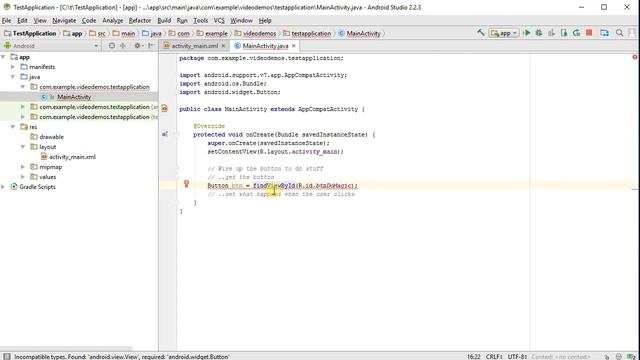
Task: Click fold toggle beside onCreate method
Action: [178, 134]
